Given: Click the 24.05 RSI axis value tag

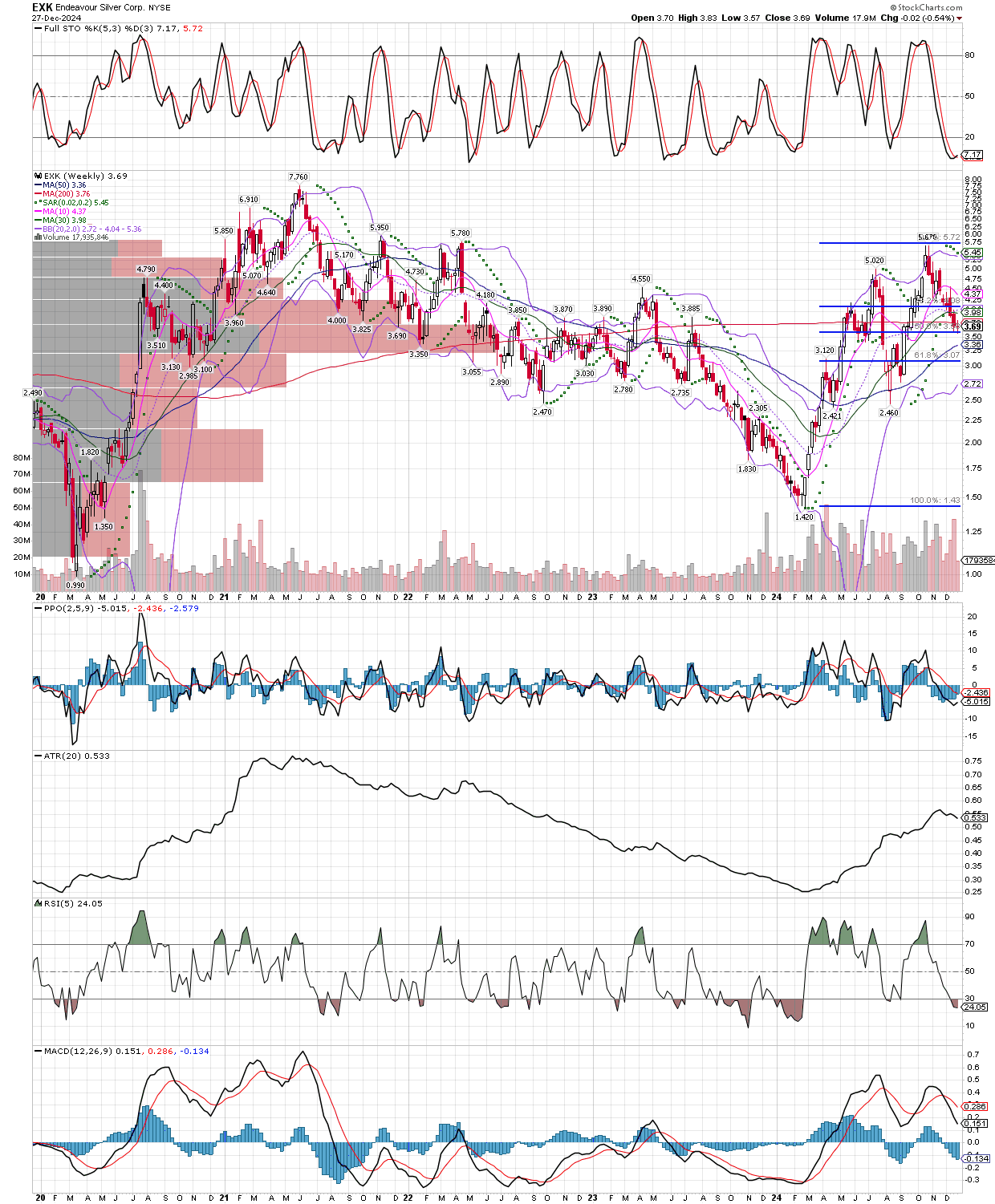Looking at the screenshot, I should pyautogui.click(x=976, y=1007).
